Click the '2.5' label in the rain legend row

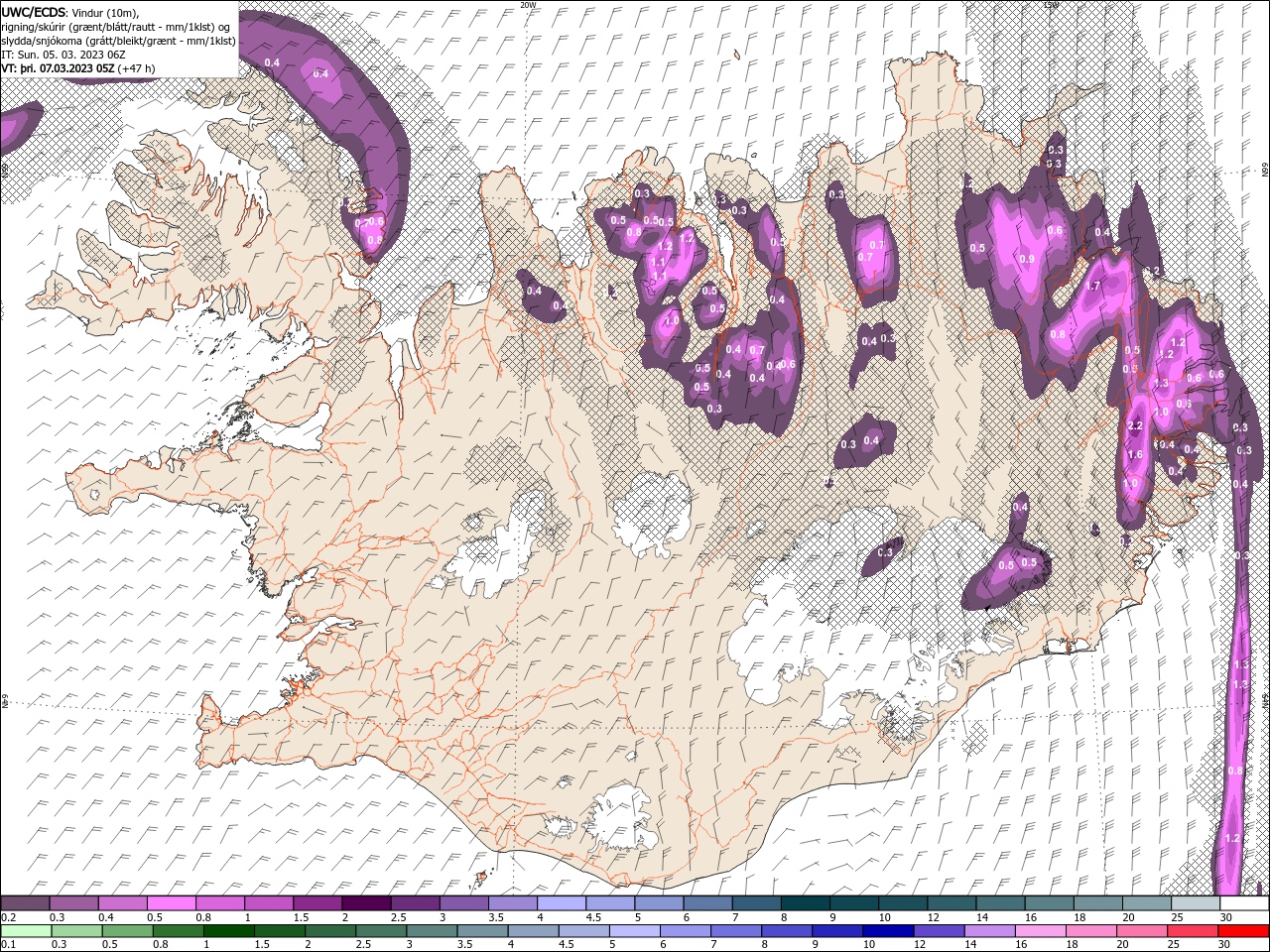362,945
